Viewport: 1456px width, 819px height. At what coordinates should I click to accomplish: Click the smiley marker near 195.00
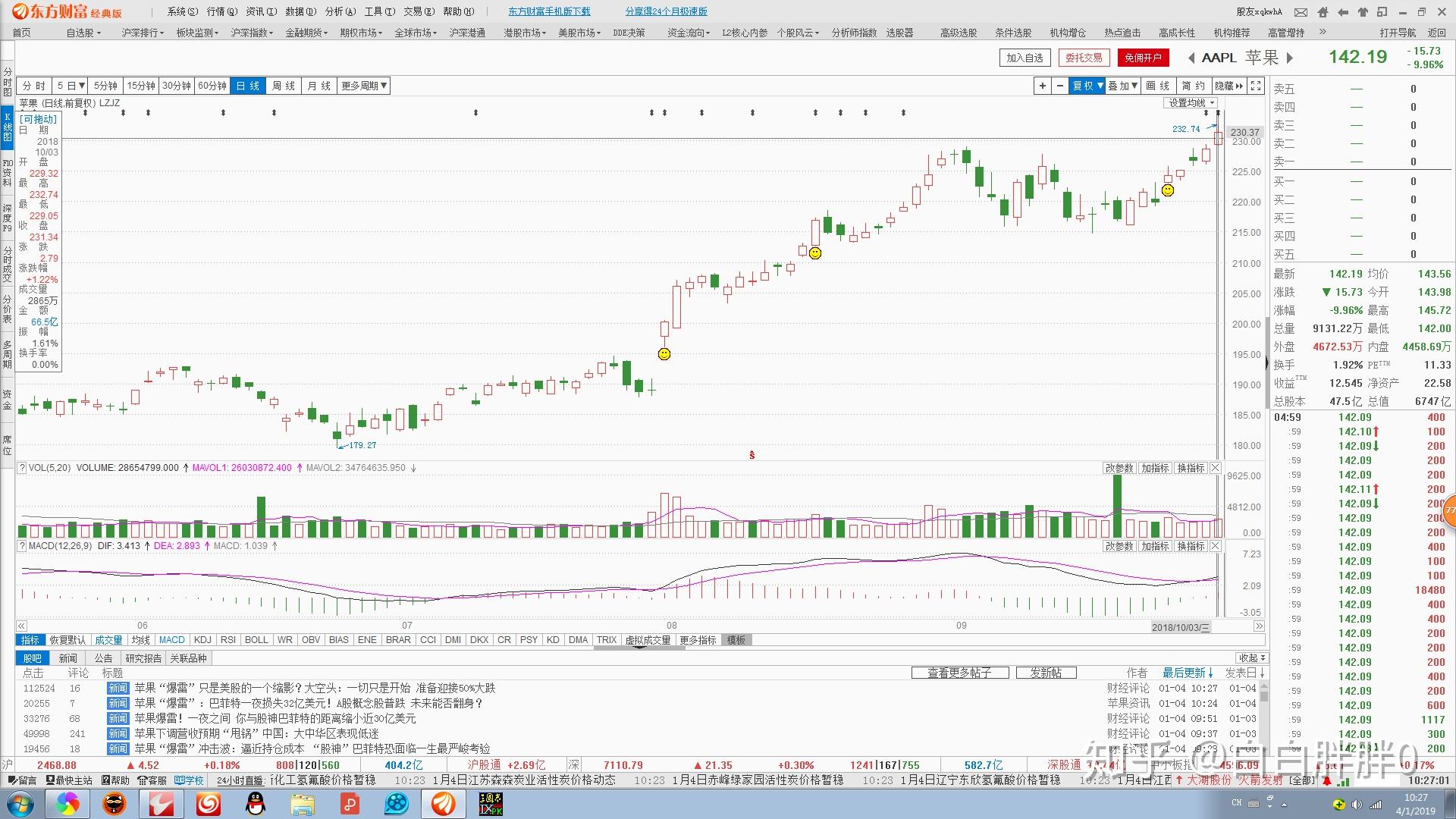[664, 354]
